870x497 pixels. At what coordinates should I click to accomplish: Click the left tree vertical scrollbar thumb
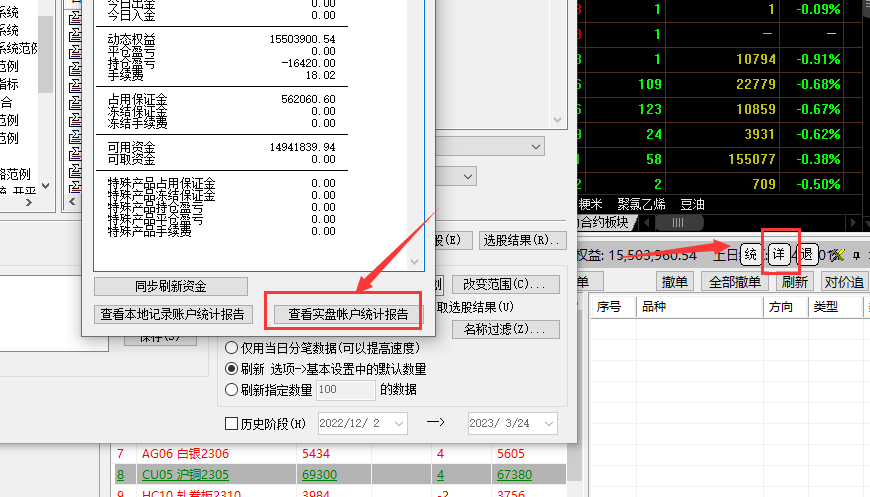coord(45,54)
